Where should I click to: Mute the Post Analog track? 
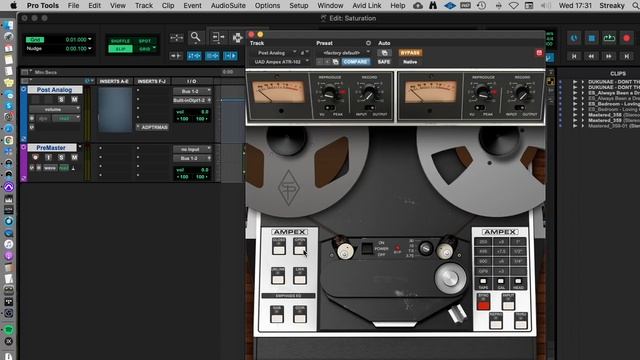[74, 99]
